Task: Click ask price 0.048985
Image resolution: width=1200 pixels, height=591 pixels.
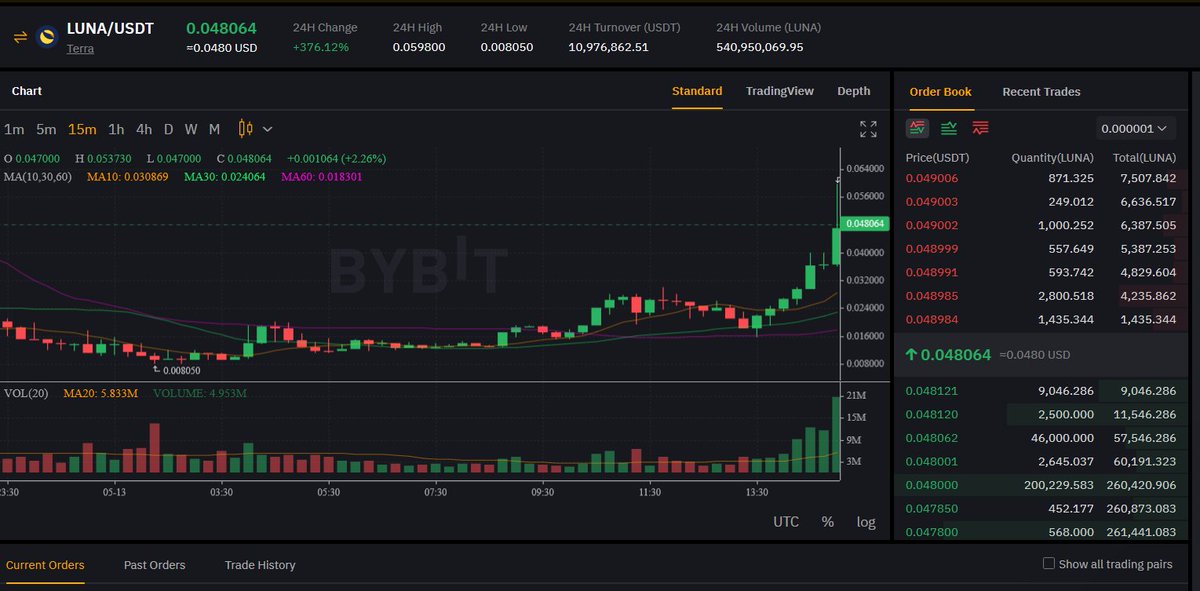Action: click(931, 296)
